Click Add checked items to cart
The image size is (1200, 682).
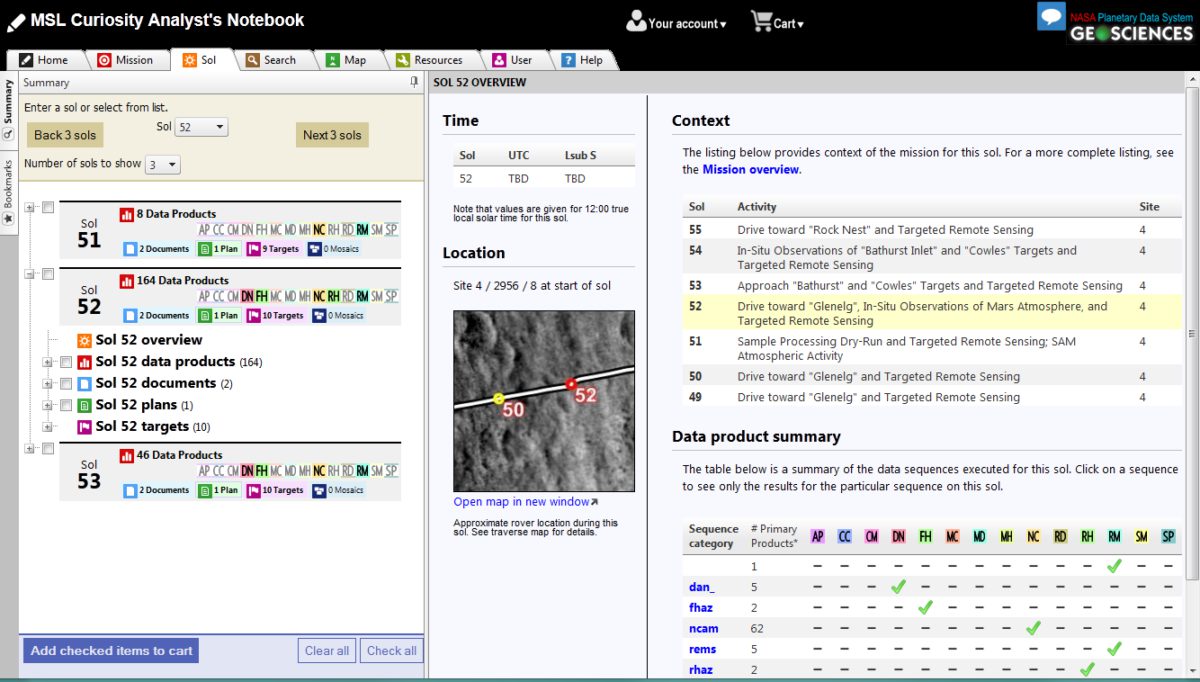[x=111, y=651]
